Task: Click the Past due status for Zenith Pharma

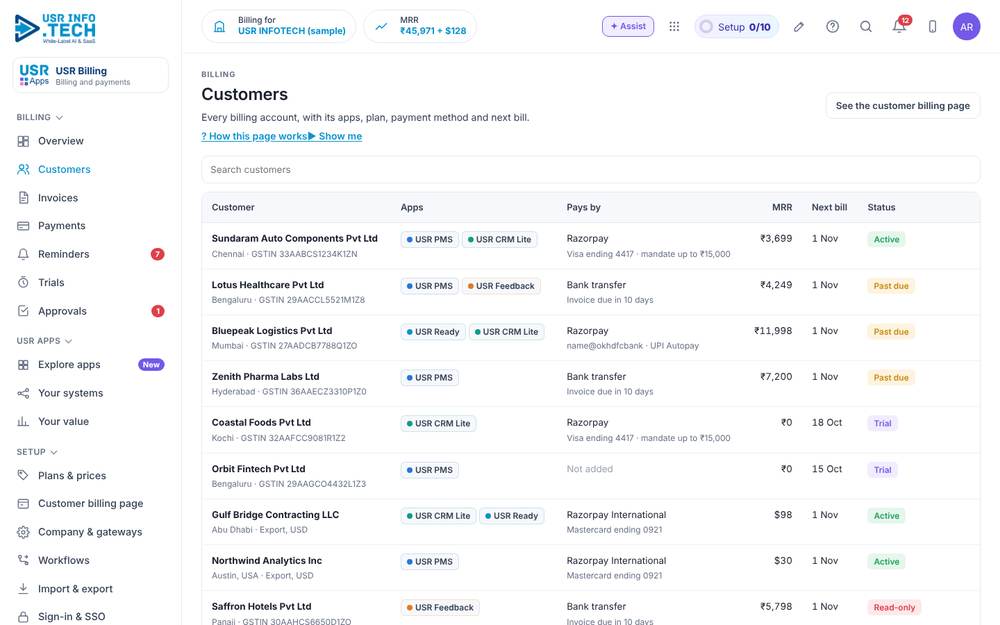Action: [891, 378]
